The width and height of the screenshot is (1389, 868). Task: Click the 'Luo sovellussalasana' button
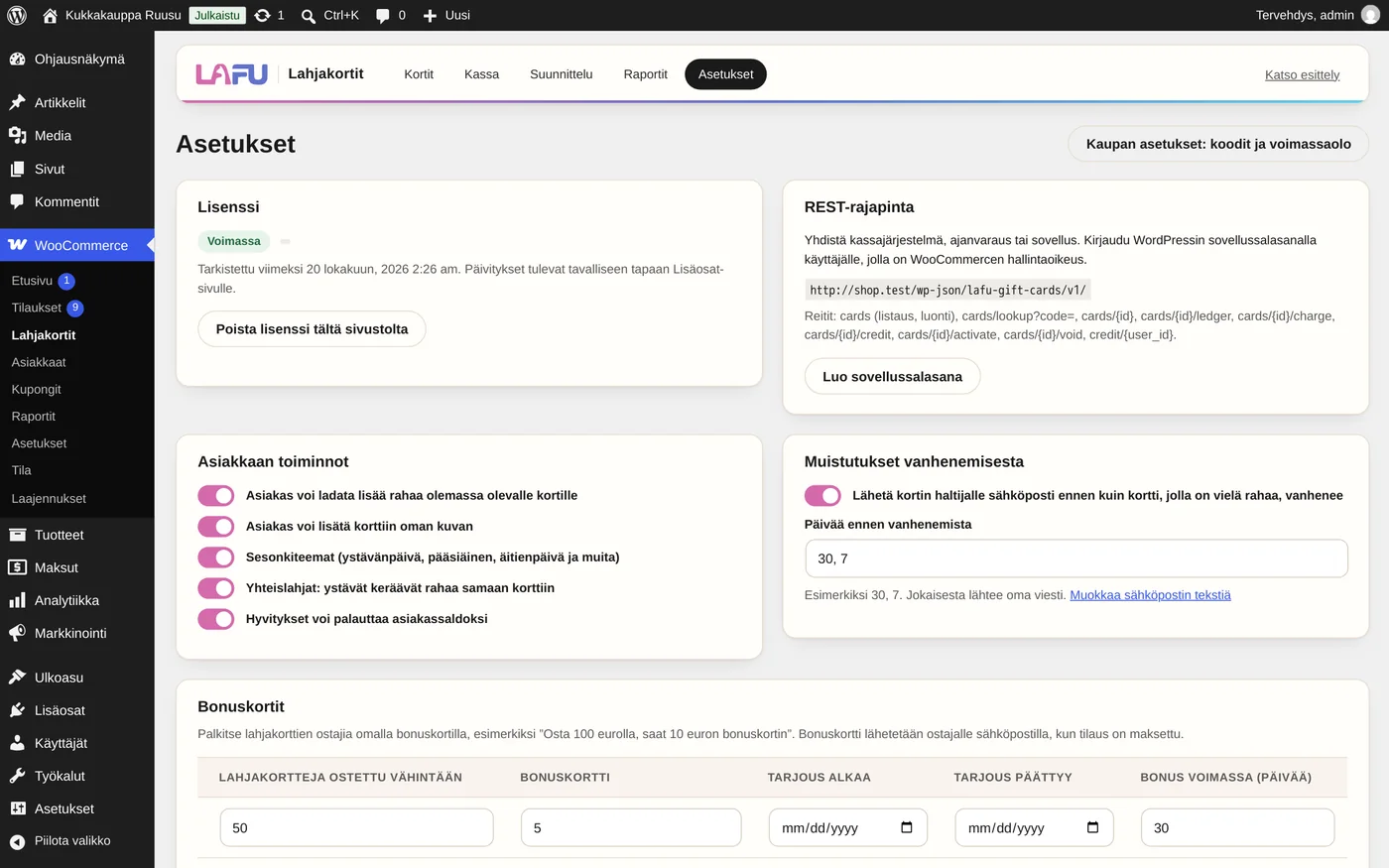point(892,377)
